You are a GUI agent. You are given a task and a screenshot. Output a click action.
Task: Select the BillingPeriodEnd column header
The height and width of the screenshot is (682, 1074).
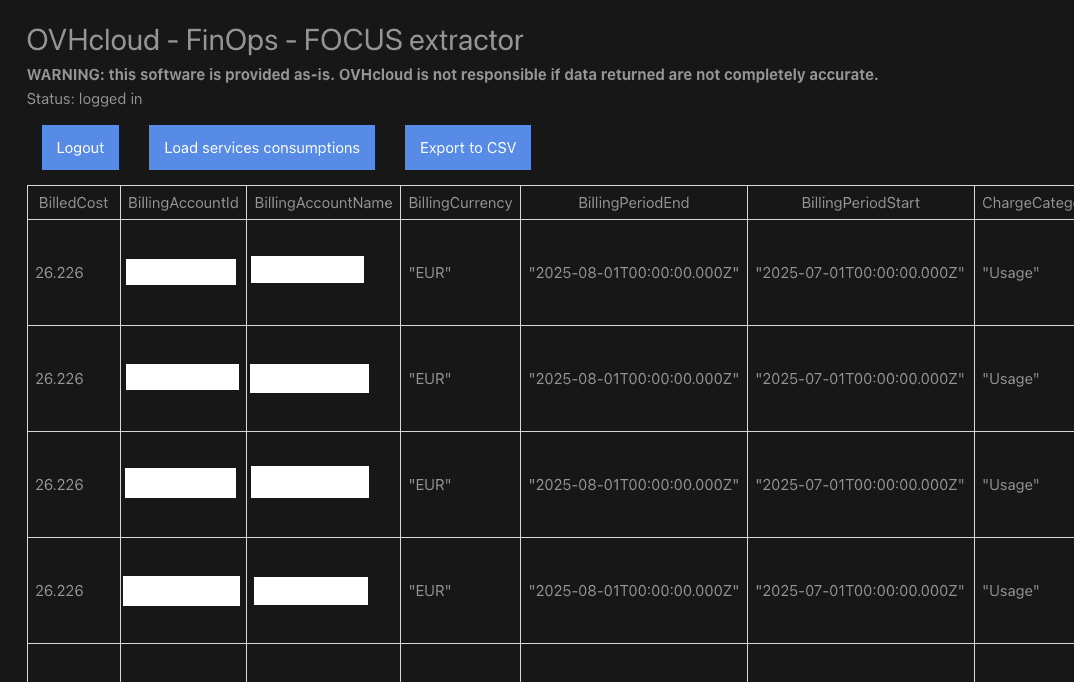[x=634, y=203]
